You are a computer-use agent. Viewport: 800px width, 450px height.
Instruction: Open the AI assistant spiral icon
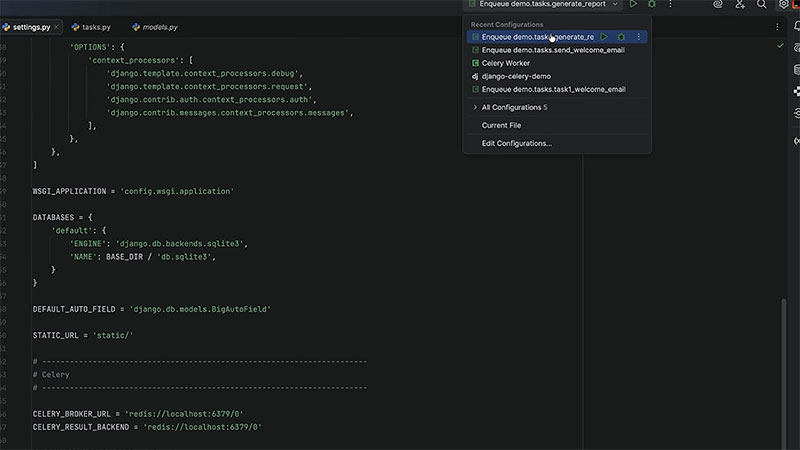click(718, 5)
